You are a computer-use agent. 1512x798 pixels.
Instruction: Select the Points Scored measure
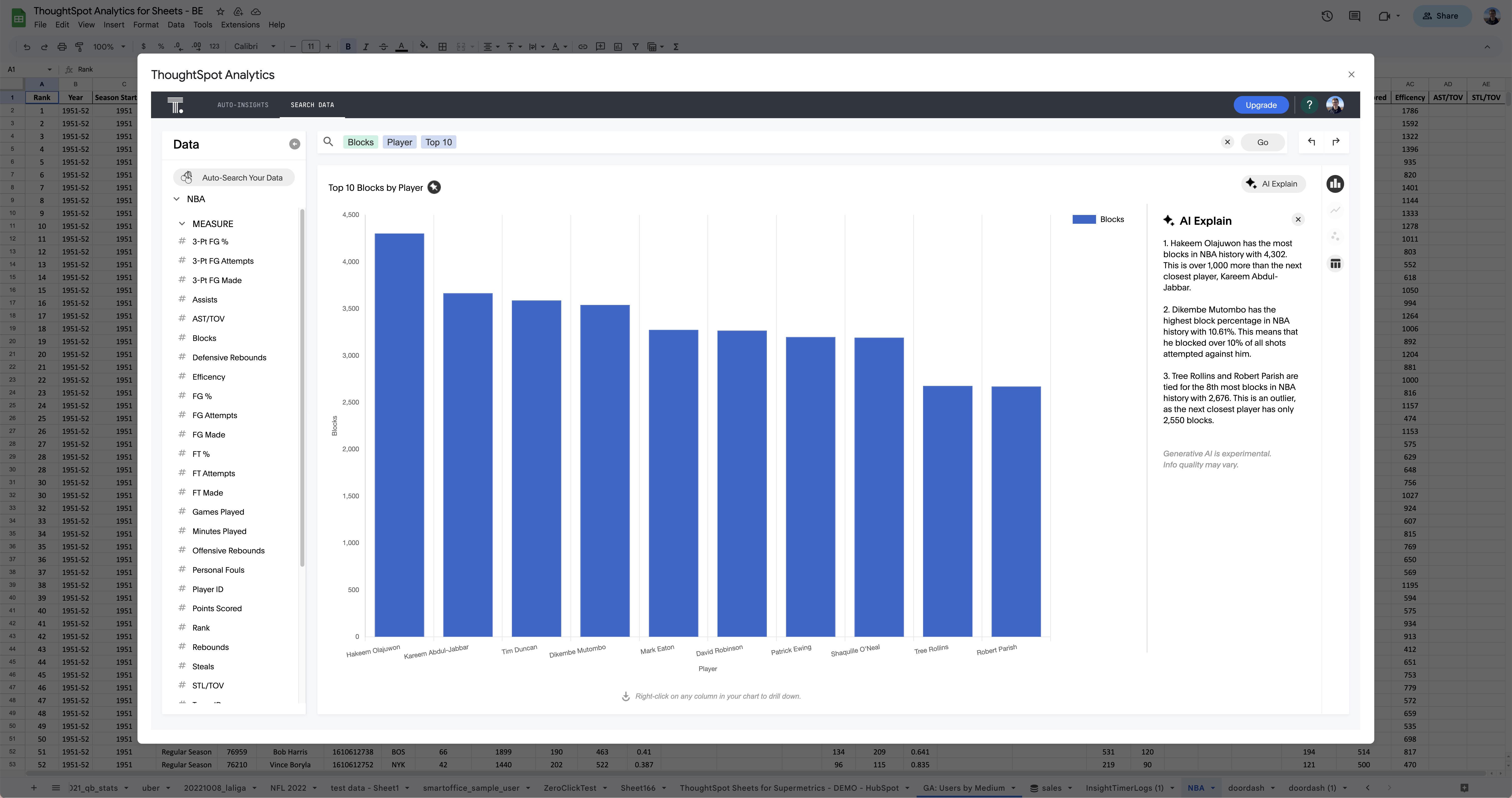click(217, 608)
